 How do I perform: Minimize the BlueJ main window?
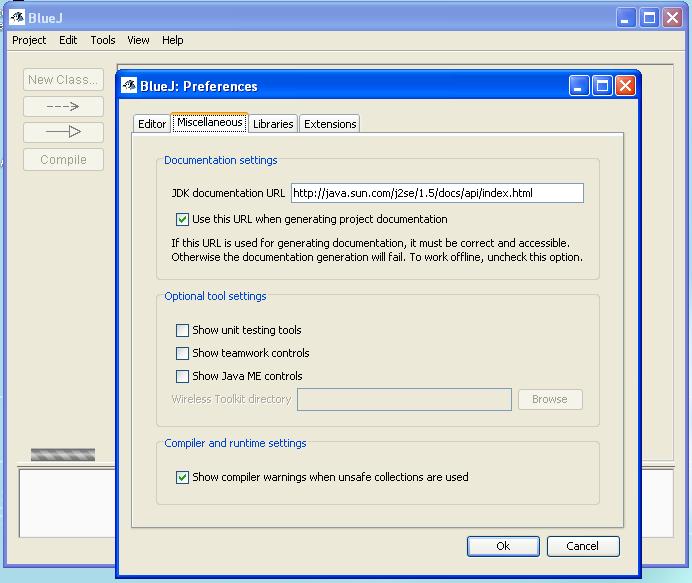(x=626, y=18)
